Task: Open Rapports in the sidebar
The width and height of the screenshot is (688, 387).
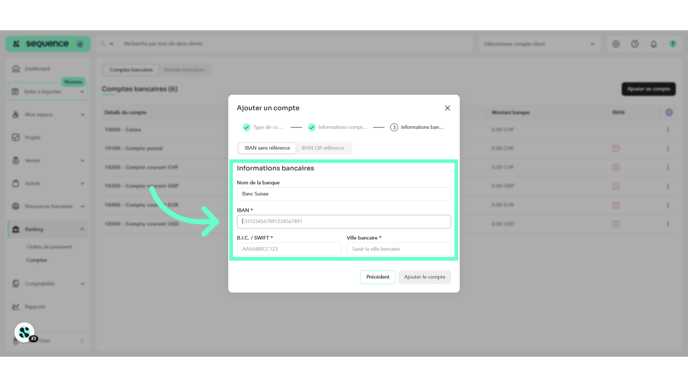Action: tap(35, 307)
